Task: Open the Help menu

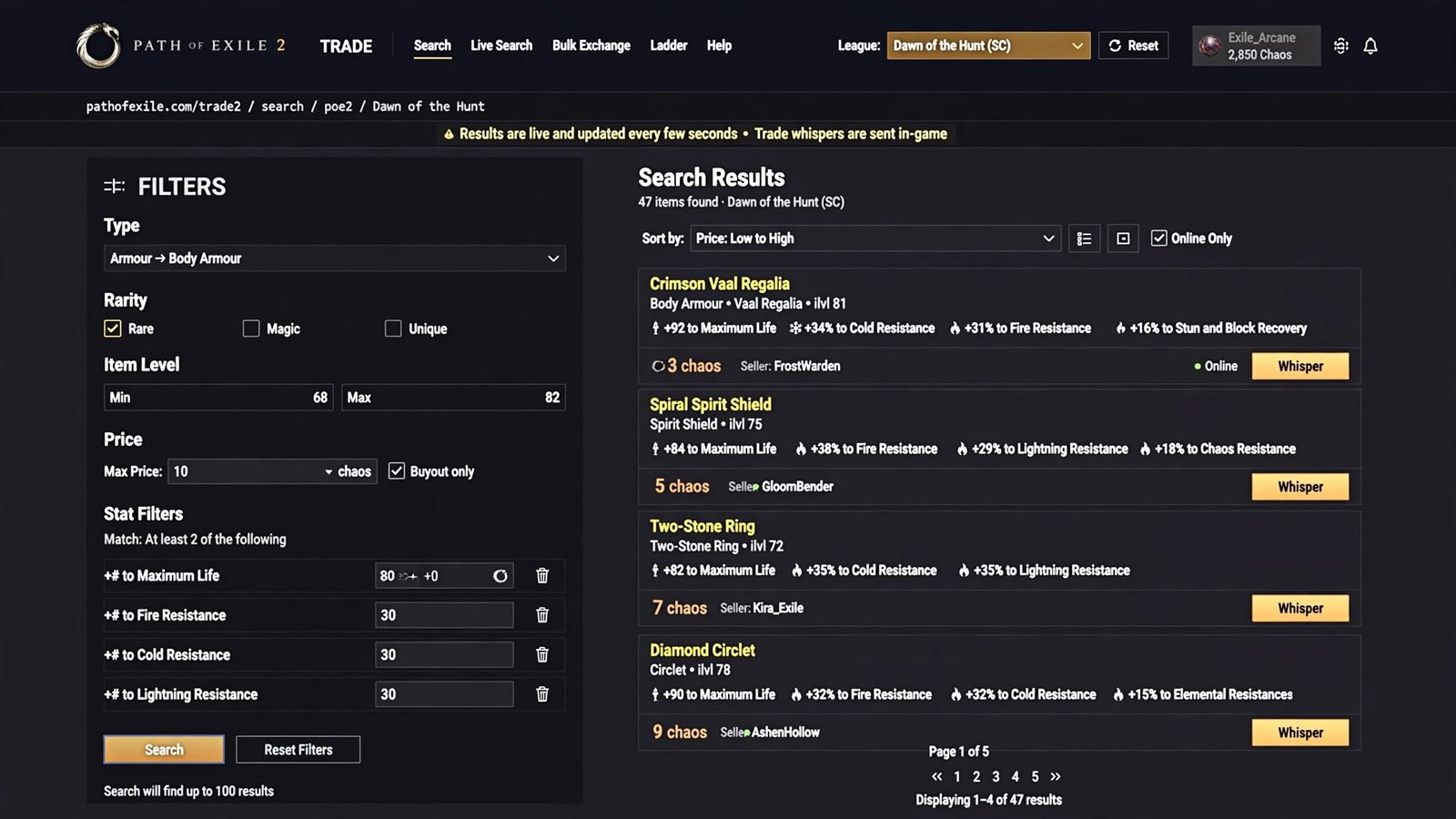Action: [719, 45]
